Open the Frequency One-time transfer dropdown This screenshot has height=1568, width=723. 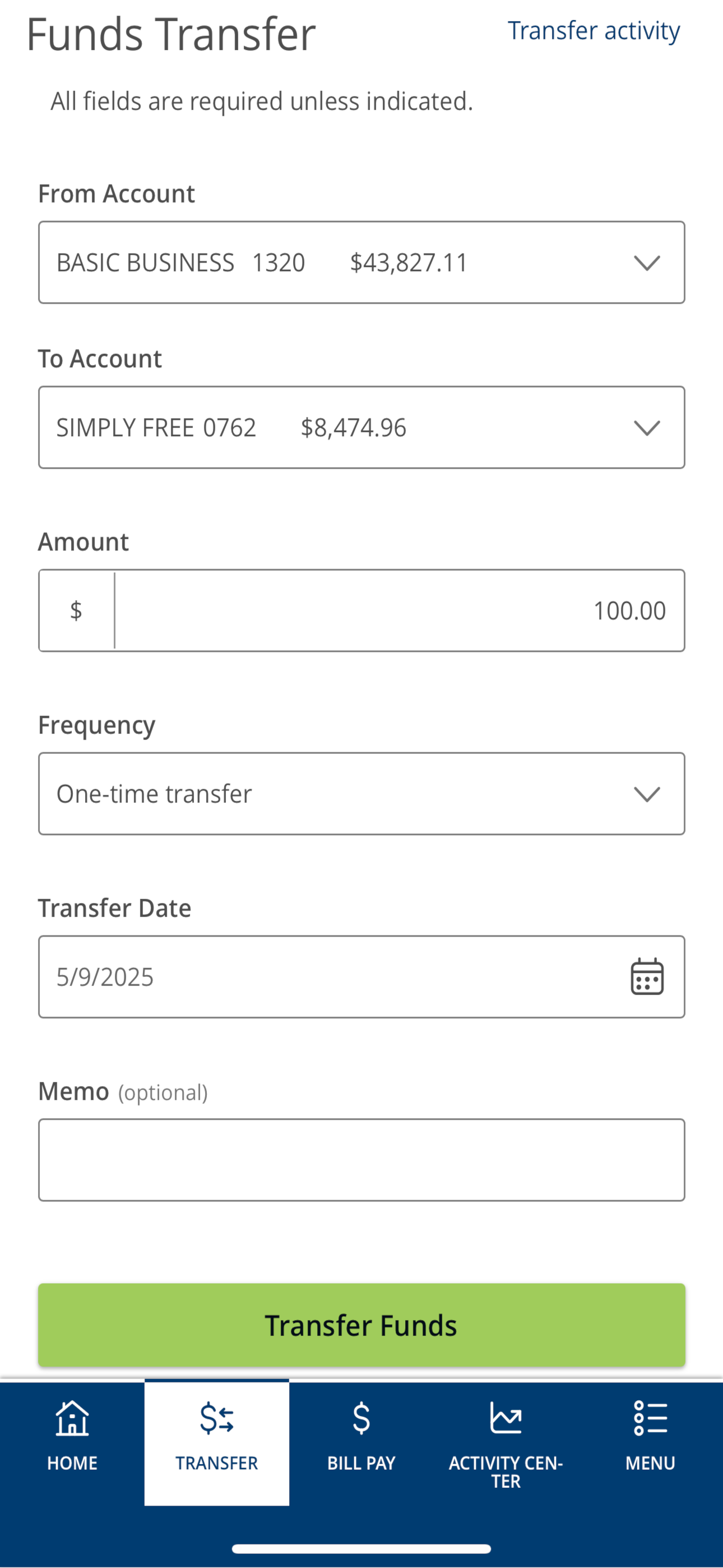click(x=361, y=794)
